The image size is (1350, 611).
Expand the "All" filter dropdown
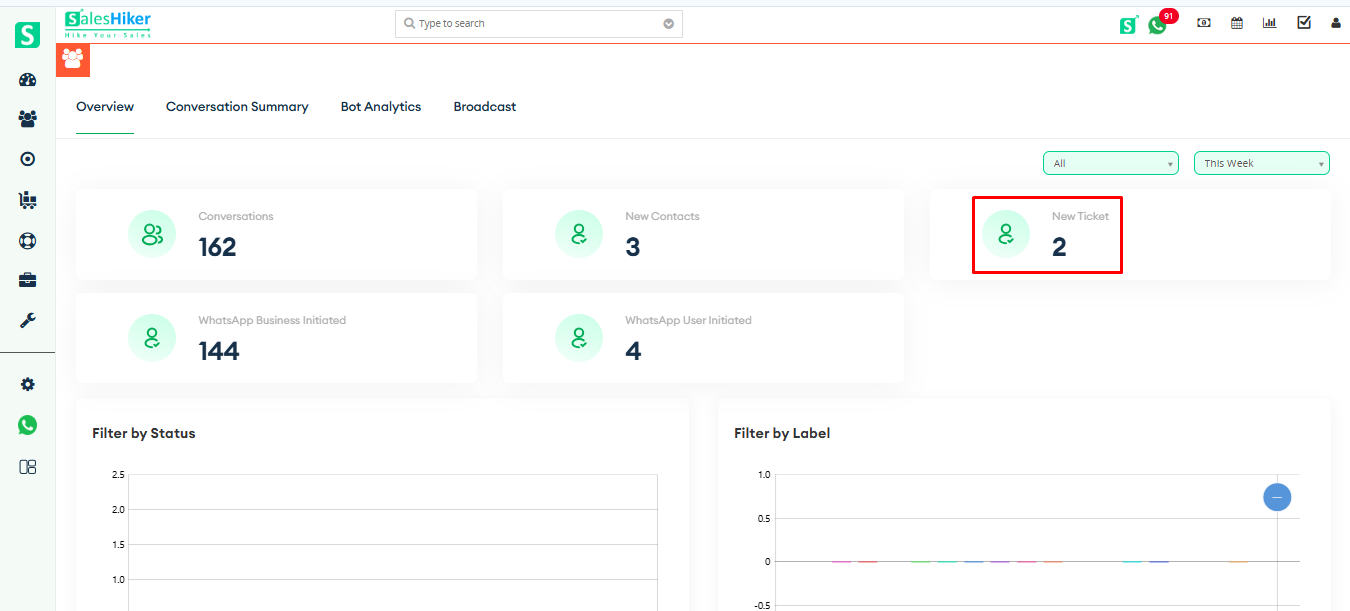point(1110,163)
